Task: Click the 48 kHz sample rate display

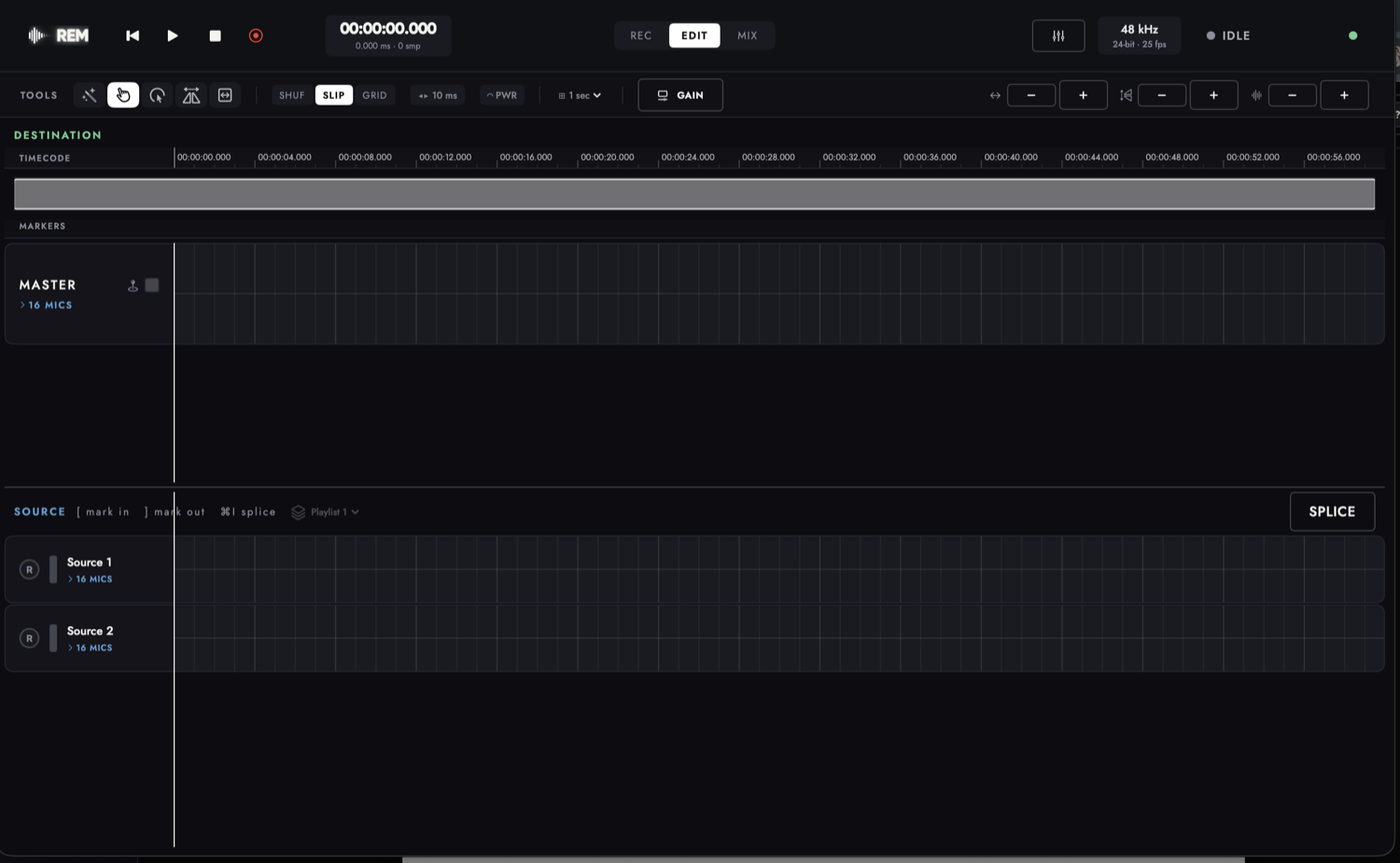Action: click(1140, 35)
